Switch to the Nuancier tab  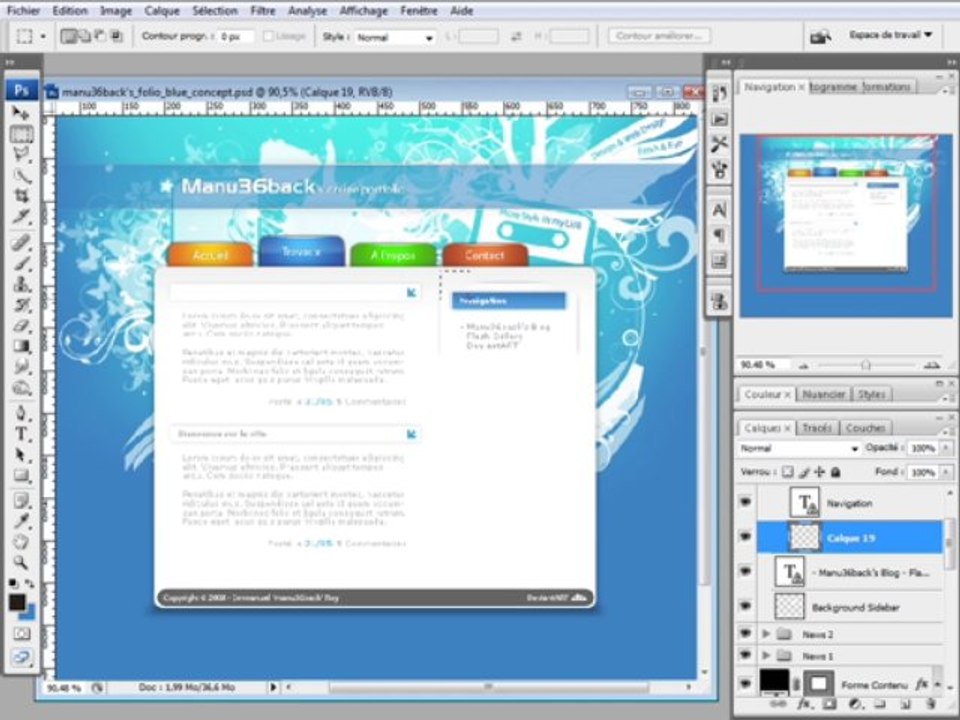point(823,394)
